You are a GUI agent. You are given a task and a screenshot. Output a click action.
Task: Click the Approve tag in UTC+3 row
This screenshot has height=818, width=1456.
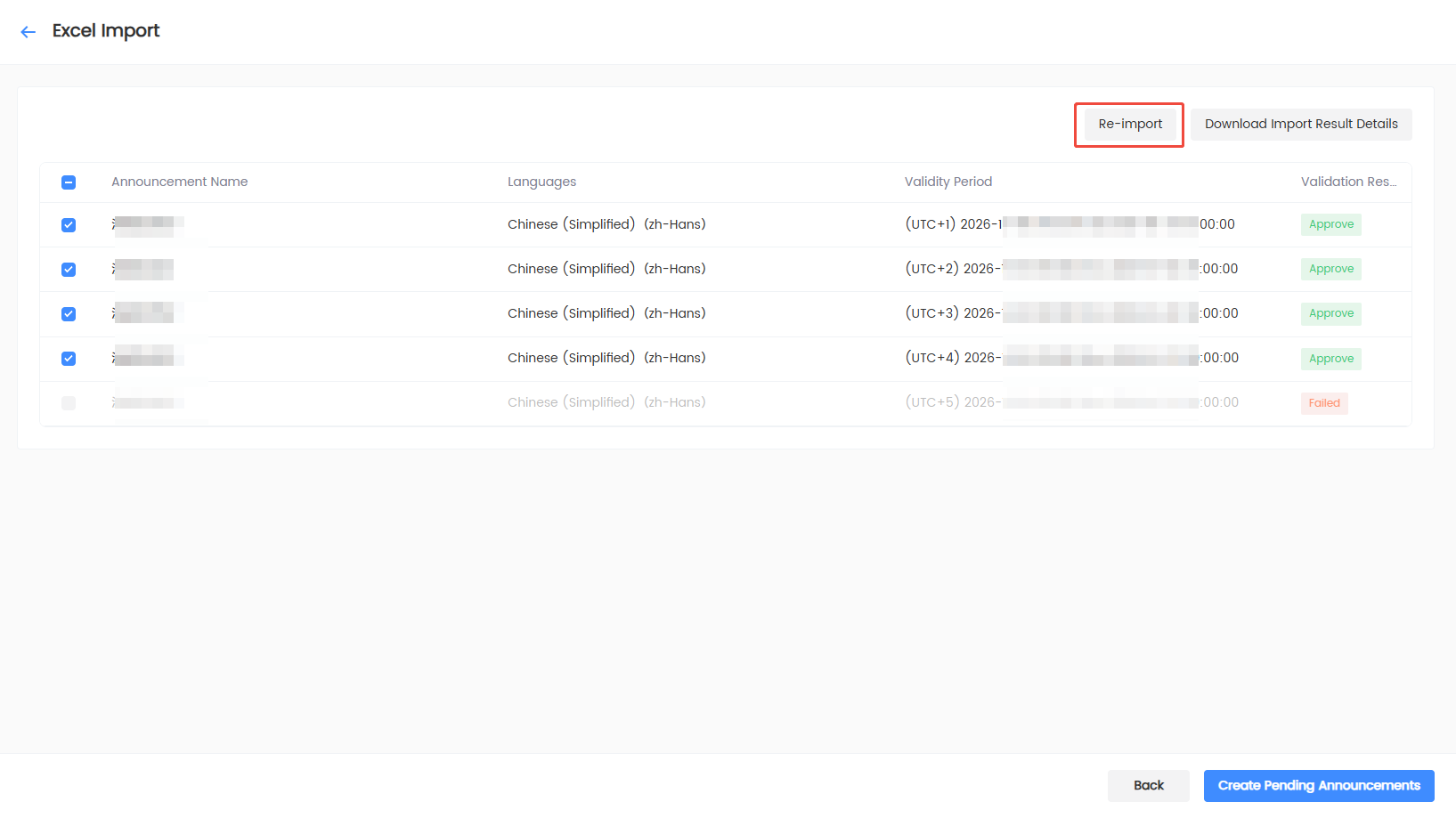(1331, 313)
